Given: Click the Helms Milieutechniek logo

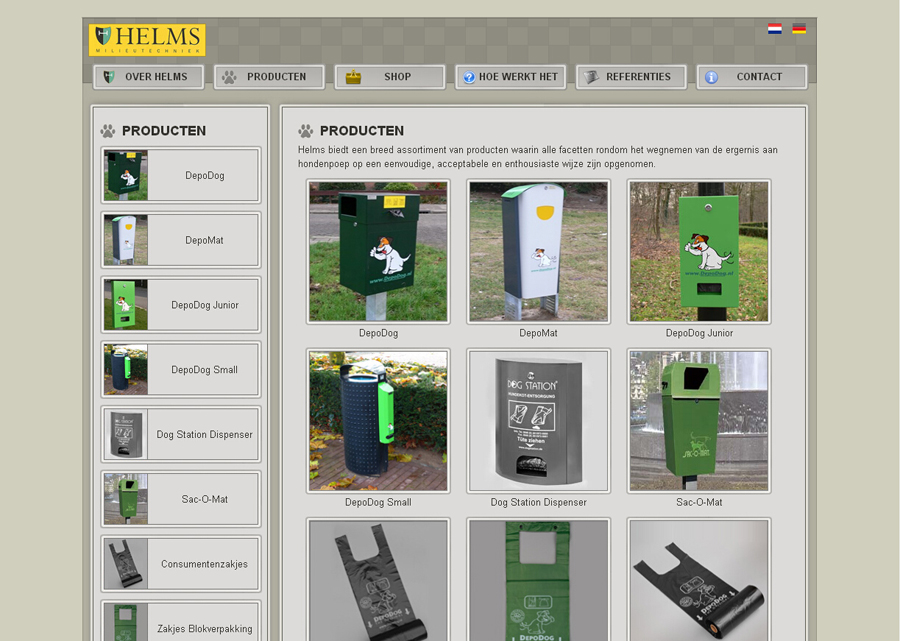Looking at the screenshot, I should coord(147,40).
